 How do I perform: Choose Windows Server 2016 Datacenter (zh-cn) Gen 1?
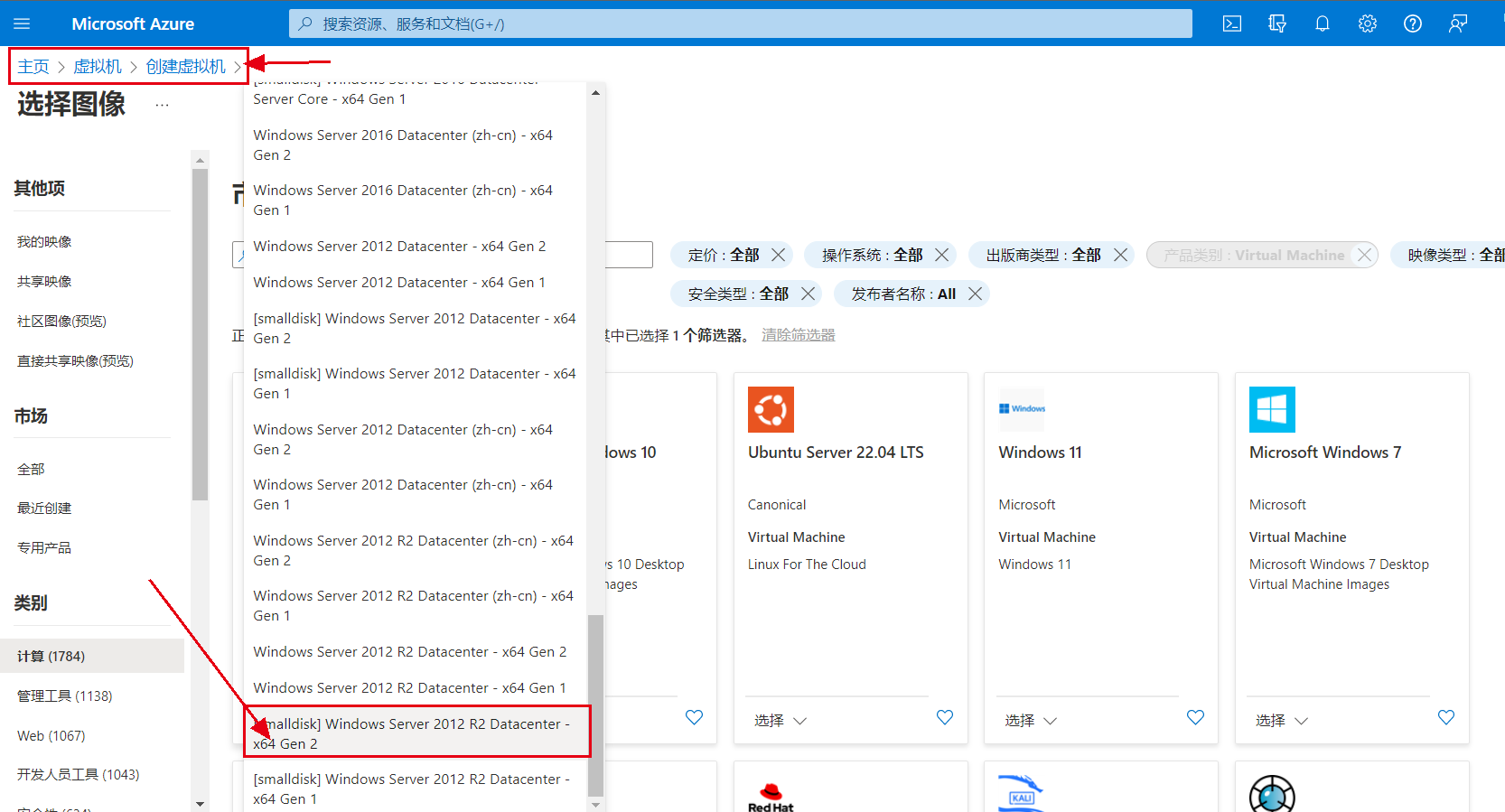pyautogui.click(x=415, y=200)
